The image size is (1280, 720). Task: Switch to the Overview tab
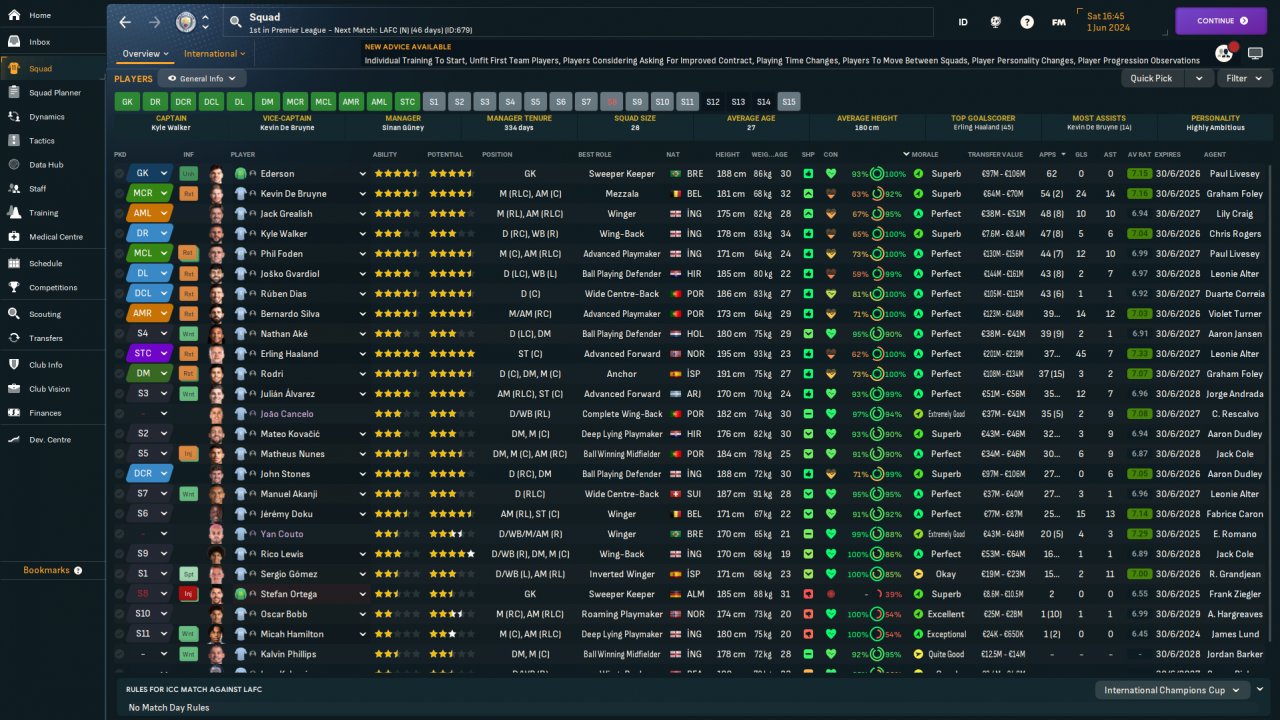coord(146,54)
